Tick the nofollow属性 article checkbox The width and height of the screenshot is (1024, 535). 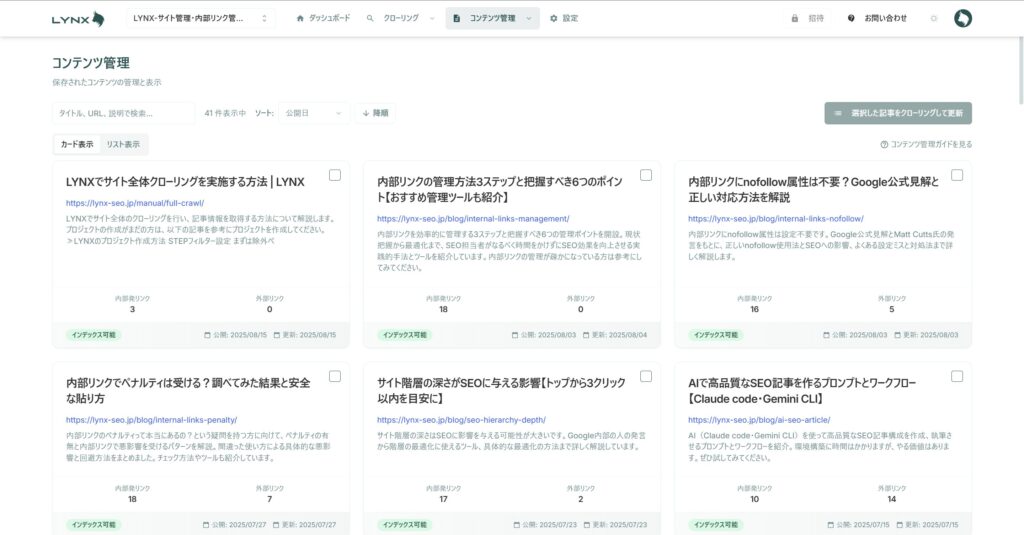[957, 175]
